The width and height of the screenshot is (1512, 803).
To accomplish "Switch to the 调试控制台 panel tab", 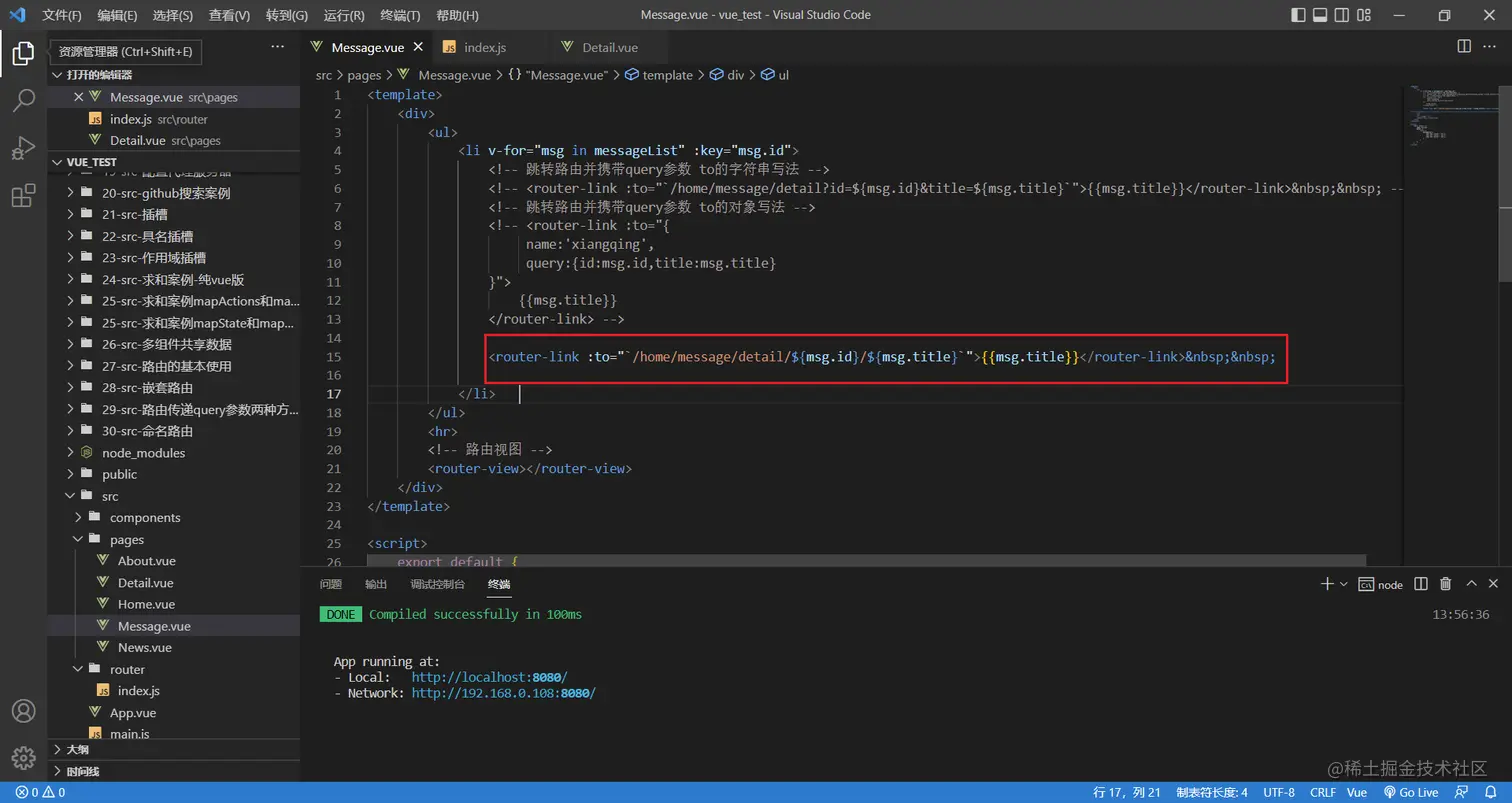I will coord(437,584).
